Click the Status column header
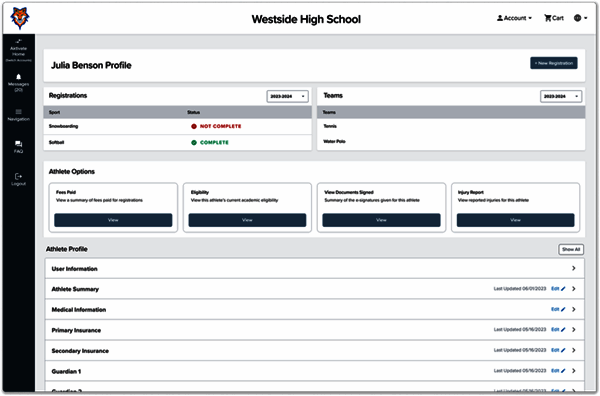 [x=194, y=112]
